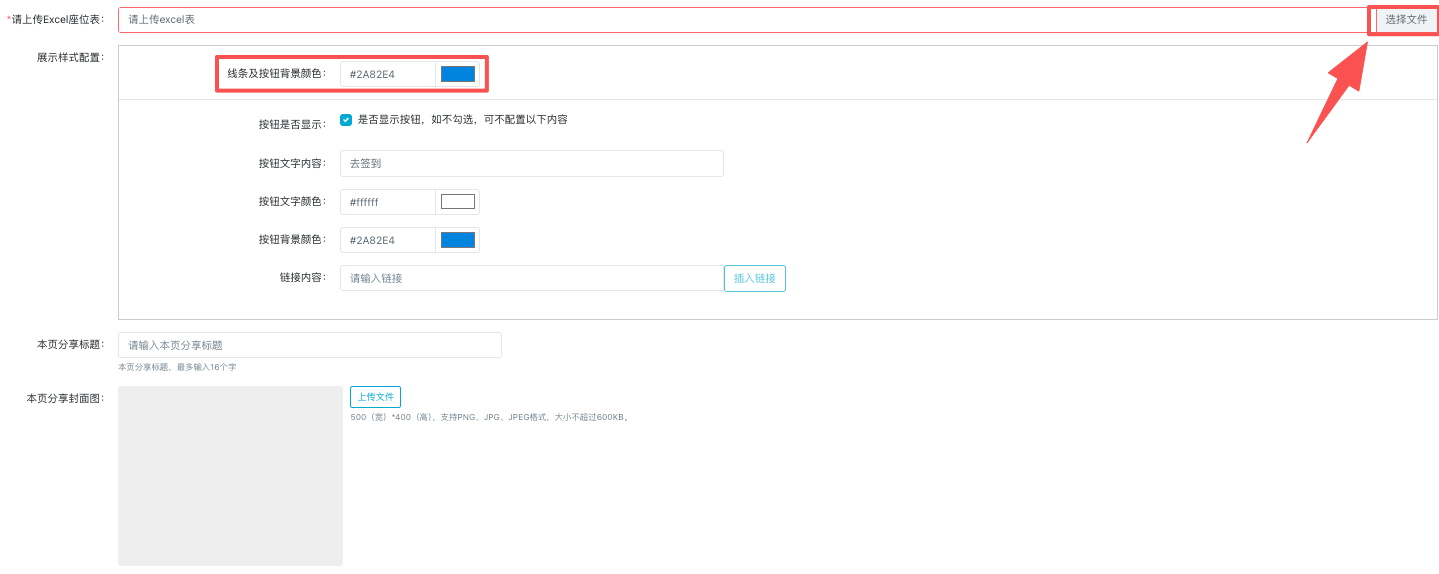Click the 上传文件 button for cover image

pos(375,397)
